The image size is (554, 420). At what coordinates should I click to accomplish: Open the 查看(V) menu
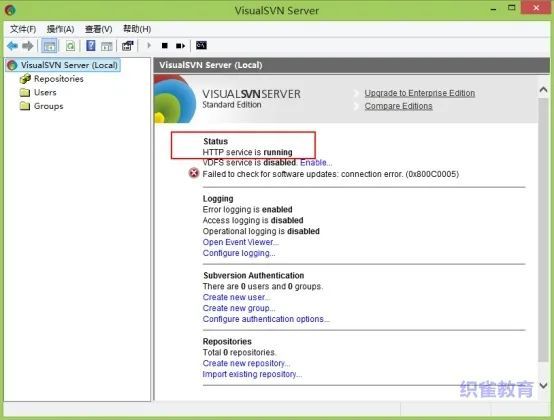pyautogui.click(x=99, y=29)
